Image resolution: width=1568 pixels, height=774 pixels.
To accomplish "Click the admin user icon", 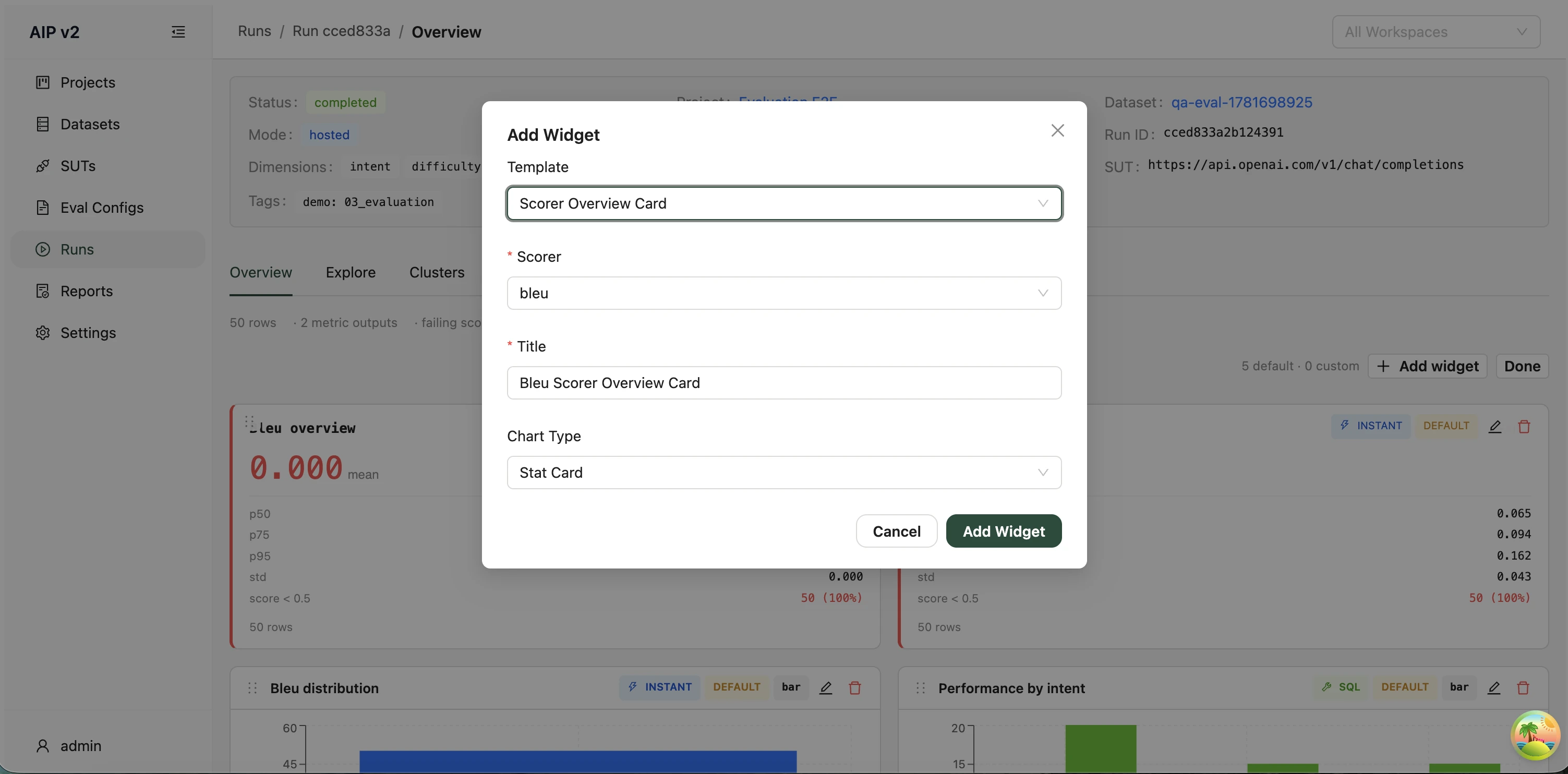I will [x=43, y=745].
